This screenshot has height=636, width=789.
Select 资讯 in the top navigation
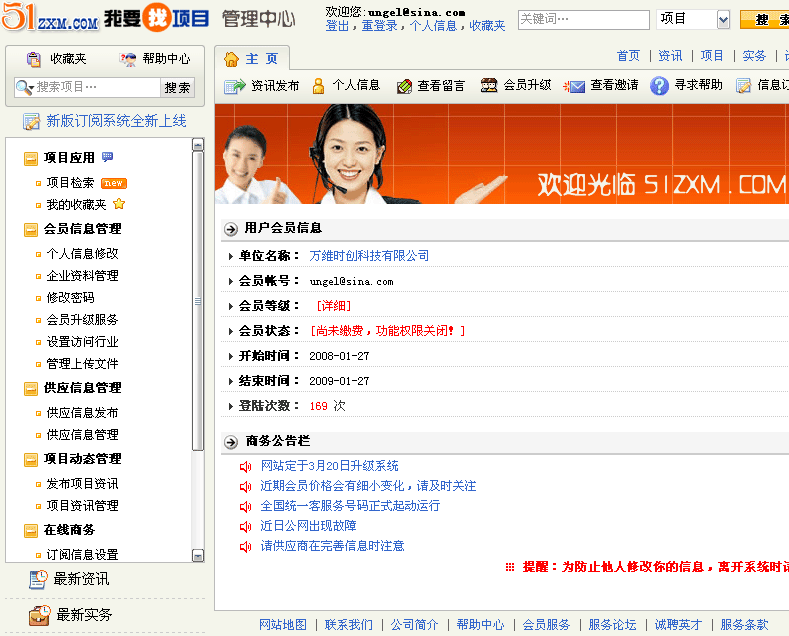tap(670, 56)
